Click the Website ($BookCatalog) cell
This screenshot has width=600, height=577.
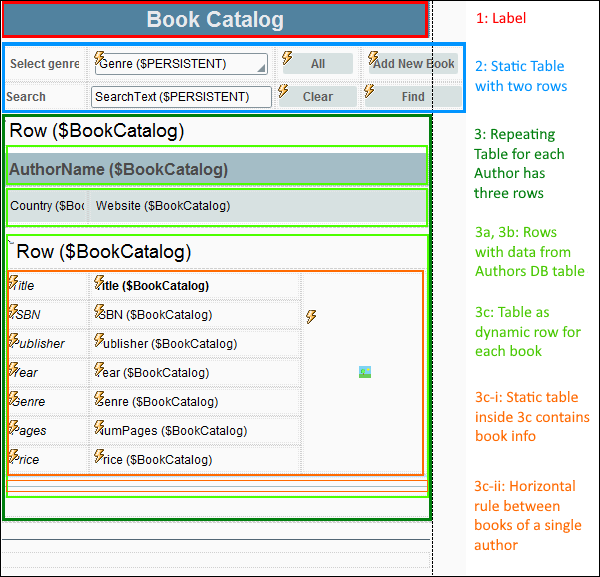tap(163, 206)
